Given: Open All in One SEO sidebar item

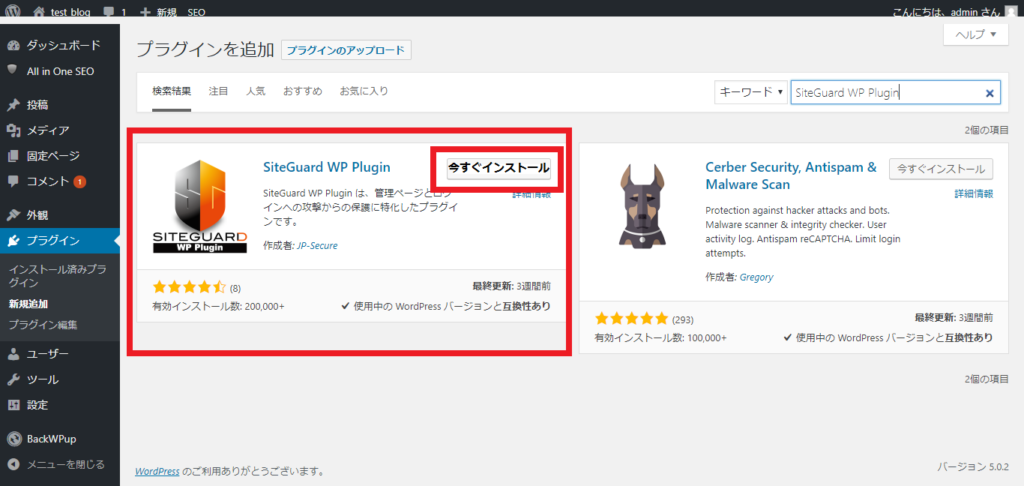Looking at the screenshot, I should [x=62, y=70].
